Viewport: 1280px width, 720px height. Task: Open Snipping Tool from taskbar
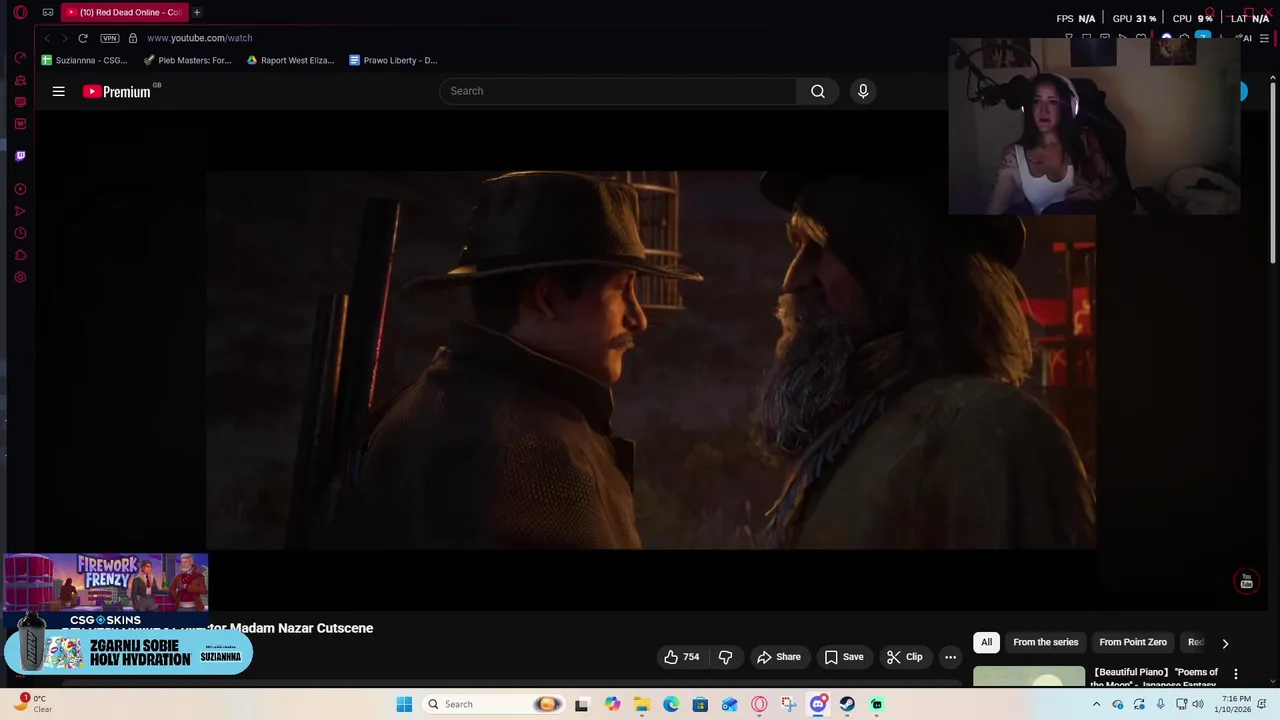click(788, 704)
